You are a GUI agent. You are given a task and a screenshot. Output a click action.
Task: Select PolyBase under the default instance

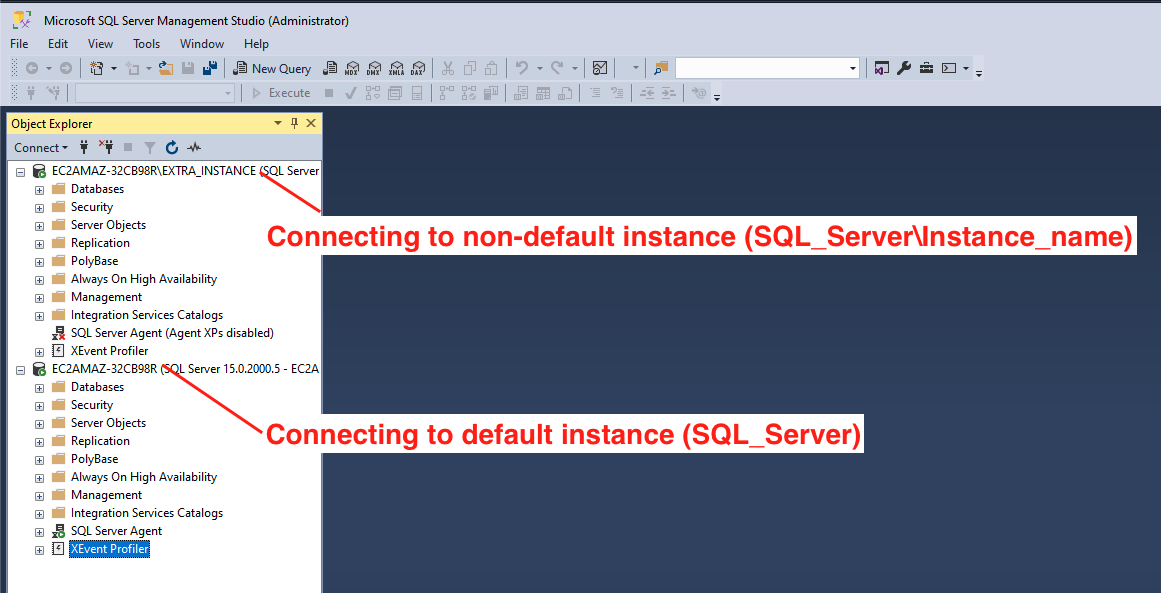point(94,459)
